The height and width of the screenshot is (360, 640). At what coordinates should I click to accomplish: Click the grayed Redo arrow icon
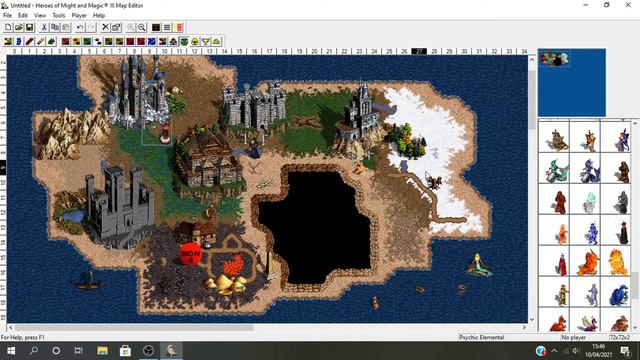[91, 27]
